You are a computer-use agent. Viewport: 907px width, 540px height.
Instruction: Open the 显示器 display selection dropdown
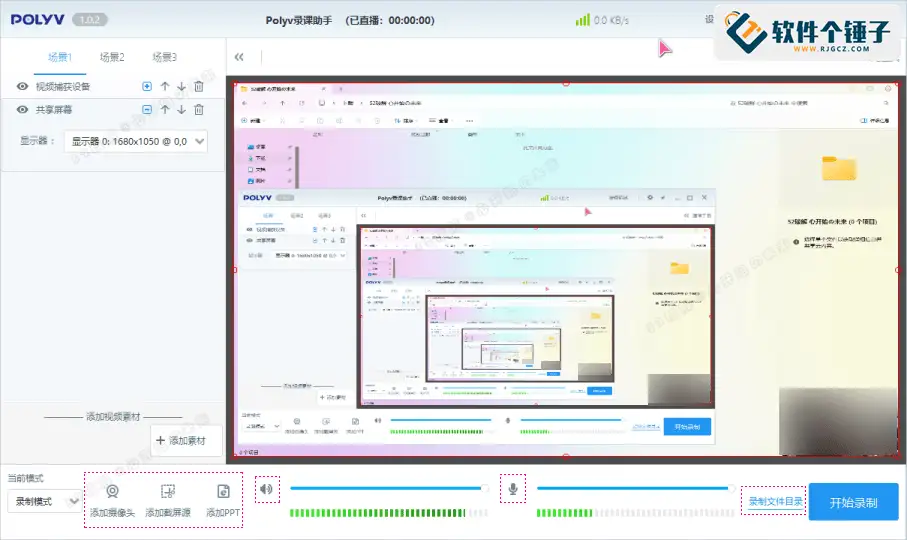[x=136, y=141]
